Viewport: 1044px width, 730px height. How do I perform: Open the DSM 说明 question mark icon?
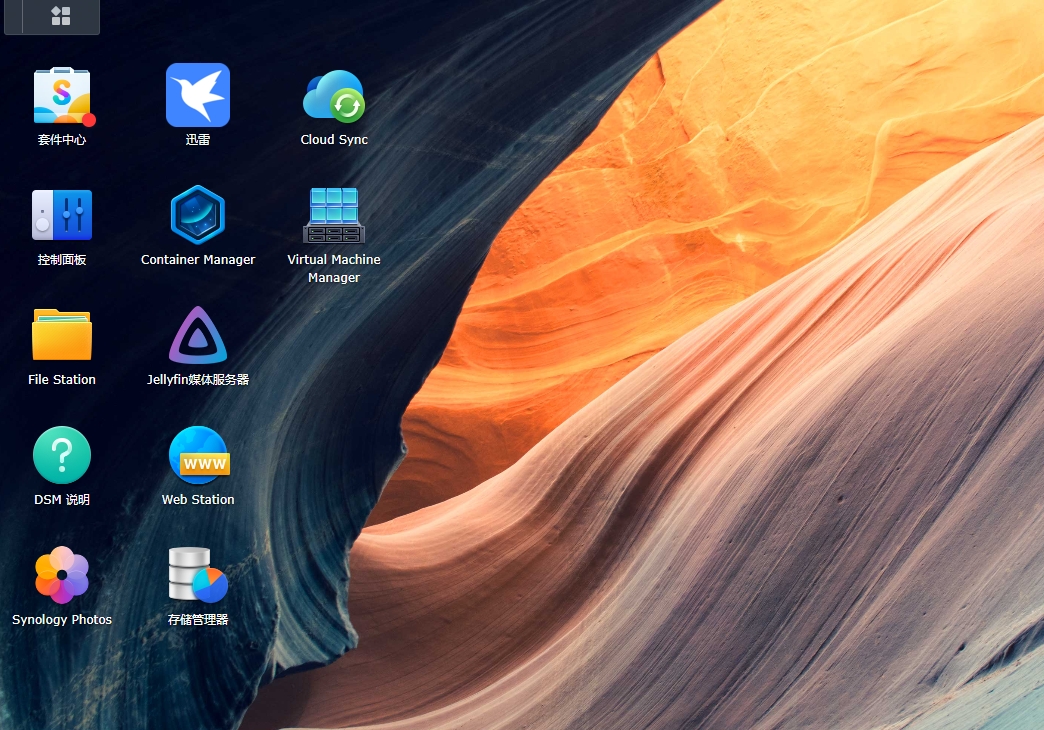(62, 455)
